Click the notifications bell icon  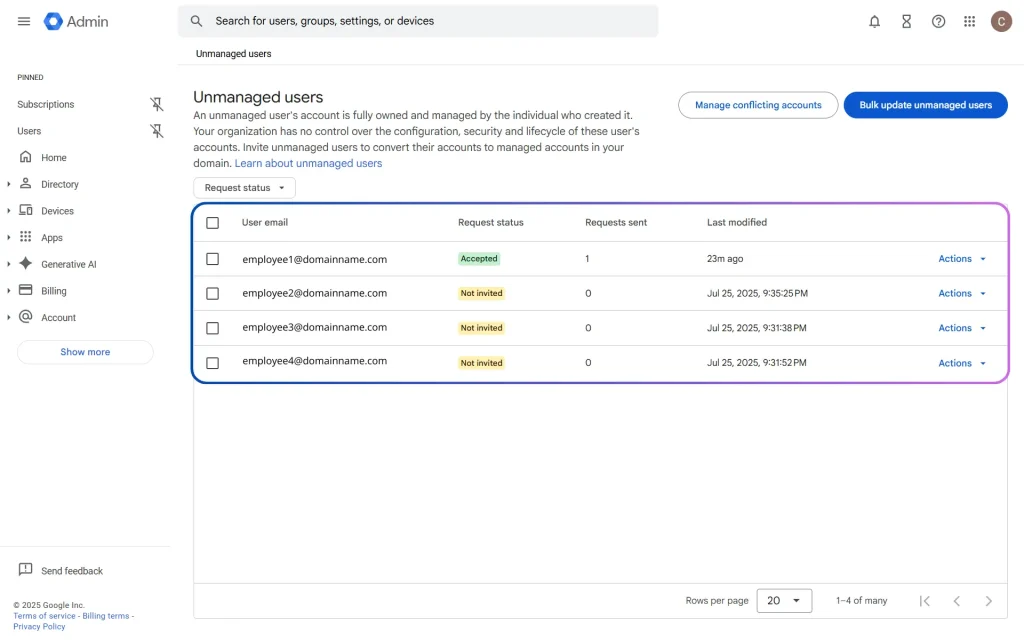875,21
